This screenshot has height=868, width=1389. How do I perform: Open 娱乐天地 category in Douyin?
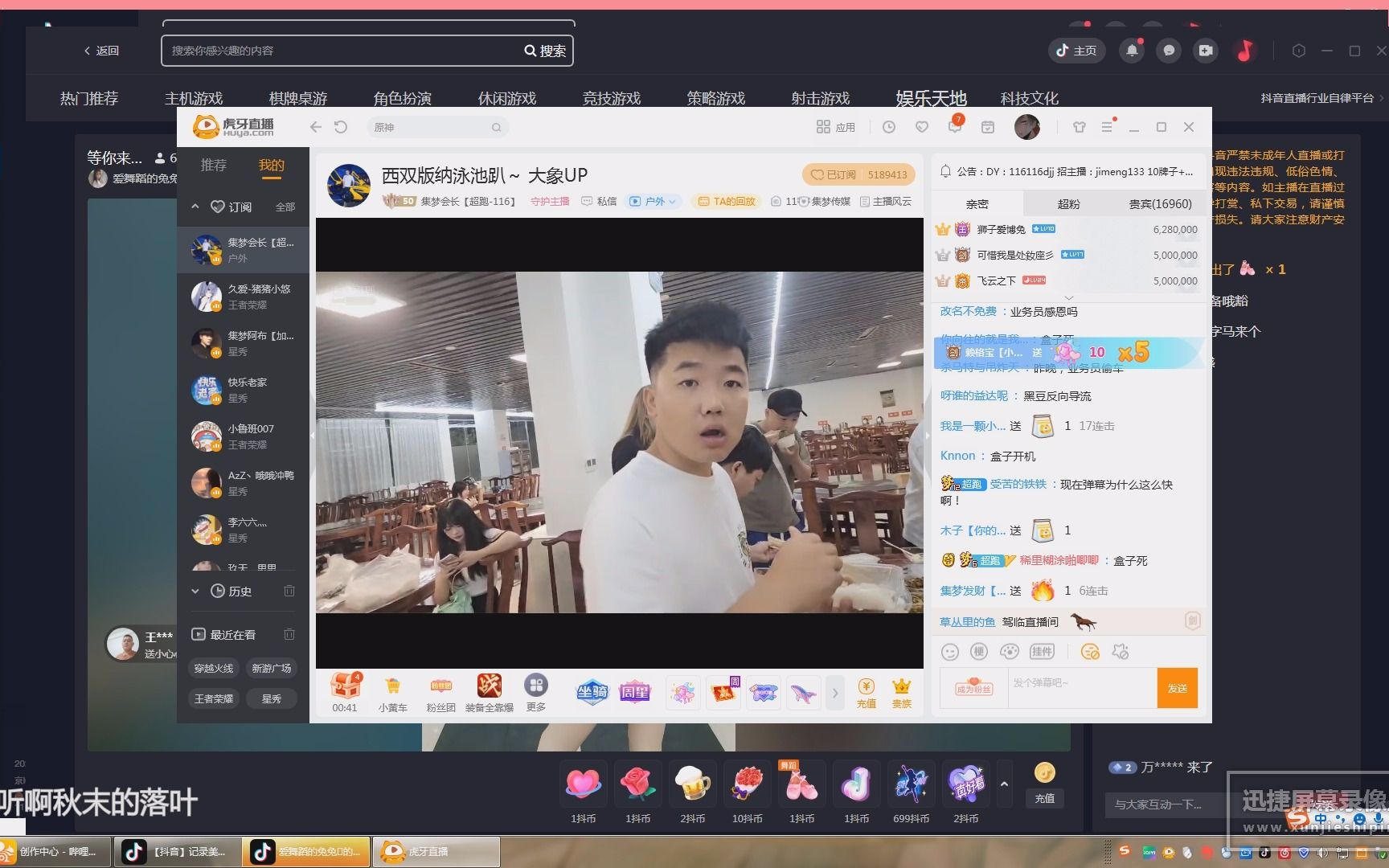click(931, 98)
